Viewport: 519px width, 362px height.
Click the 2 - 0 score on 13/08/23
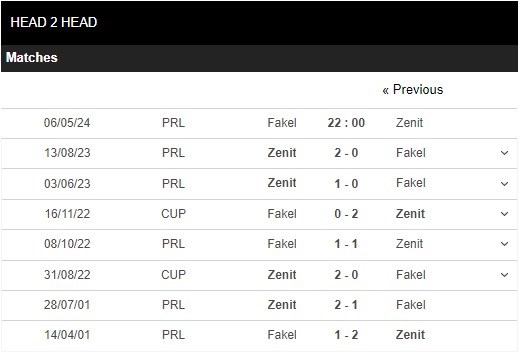click(346, 153)
